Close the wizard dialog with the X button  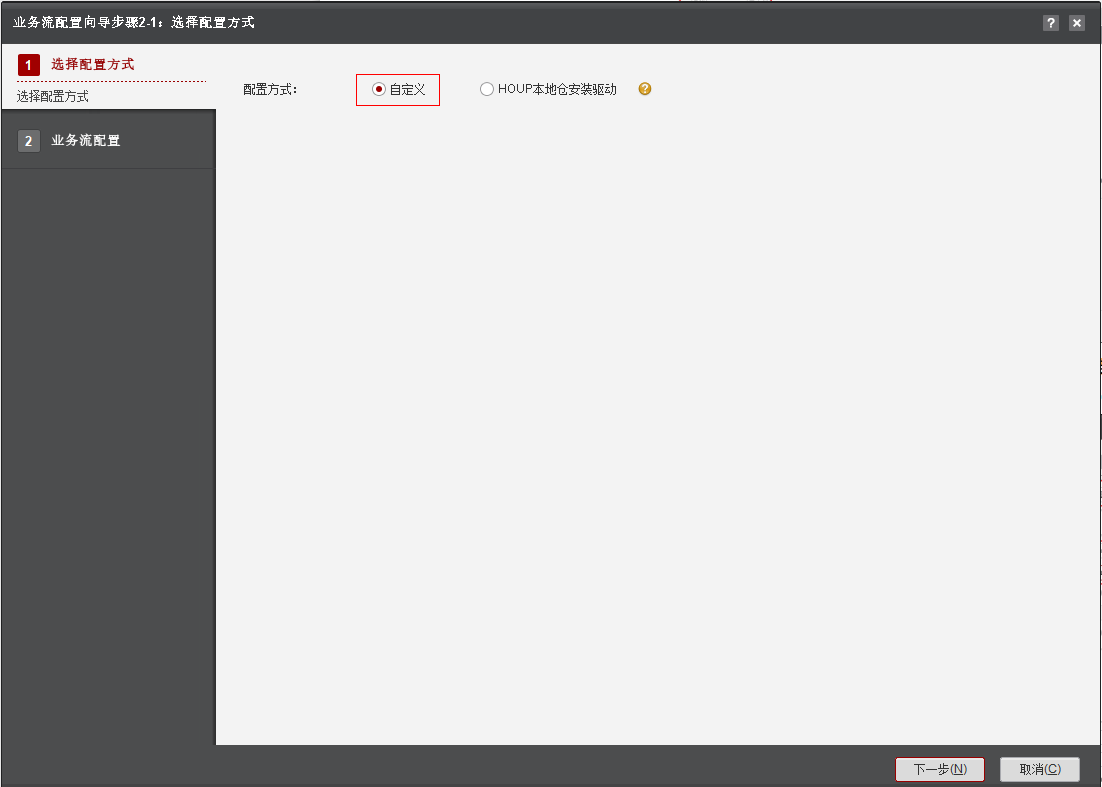coord(1077,22)
